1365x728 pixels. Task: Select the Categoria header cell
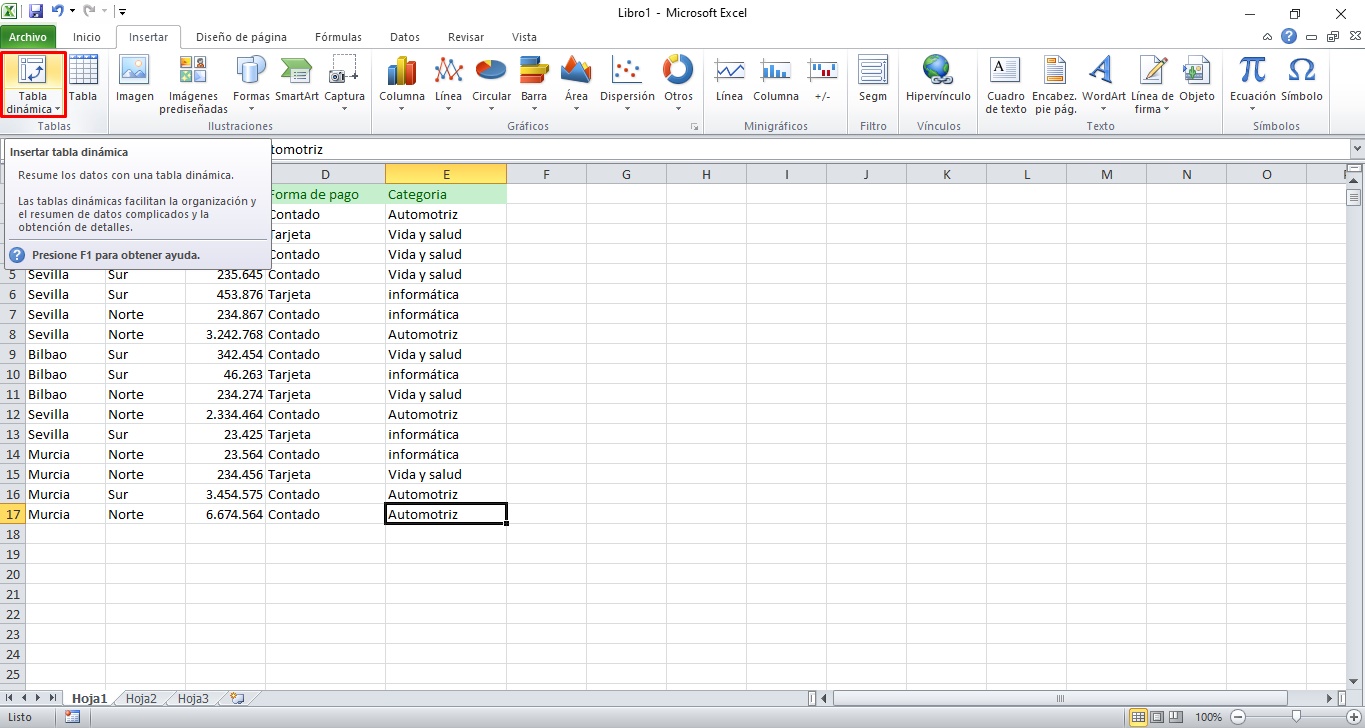[446, 194]
